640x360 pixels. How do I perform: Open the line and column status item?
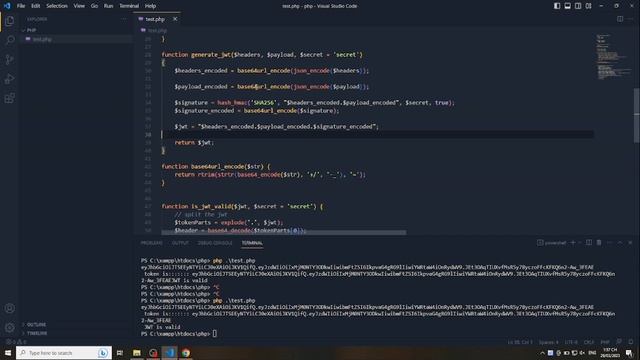[520, 342]
